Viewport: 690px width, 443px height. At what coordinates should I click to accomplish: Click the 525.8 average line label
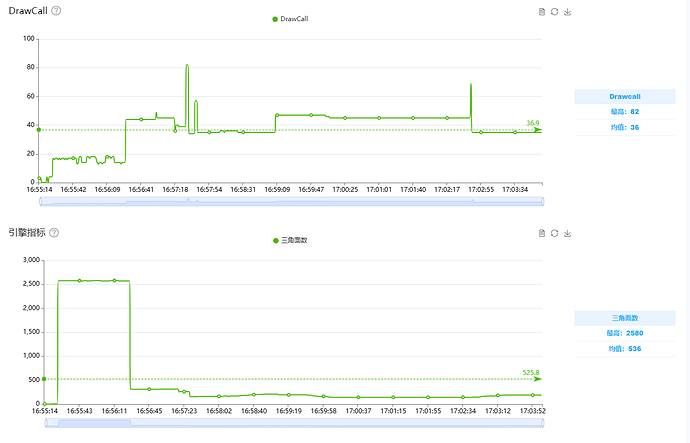531,373
